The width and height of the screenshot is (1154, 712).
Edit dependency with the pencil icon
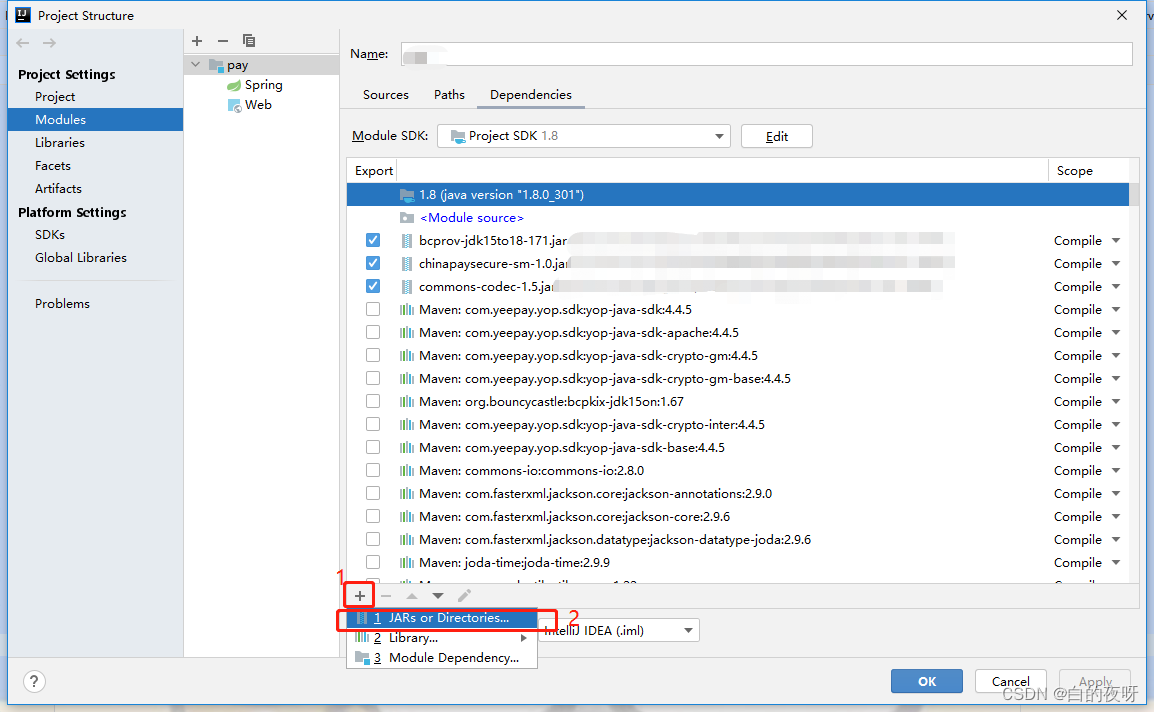(x=464, y=596)
